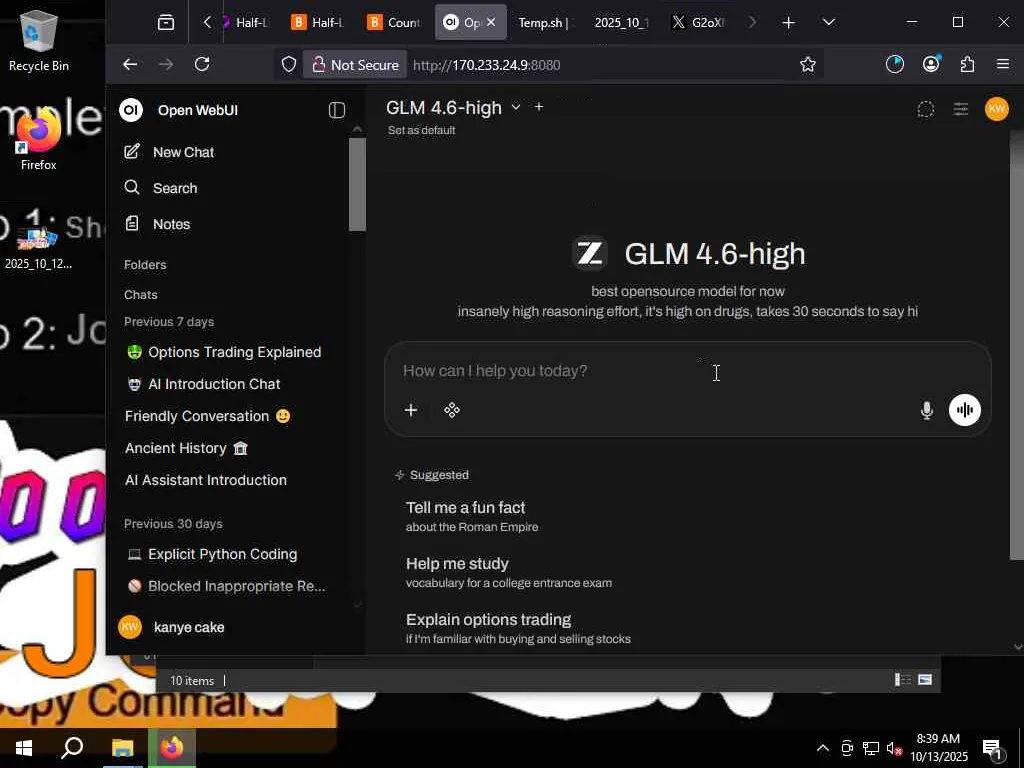The width and height of the screenshot is (1024, 768).
Task: Click the sidebar scrollbar thumb
Action: (357, 185)
